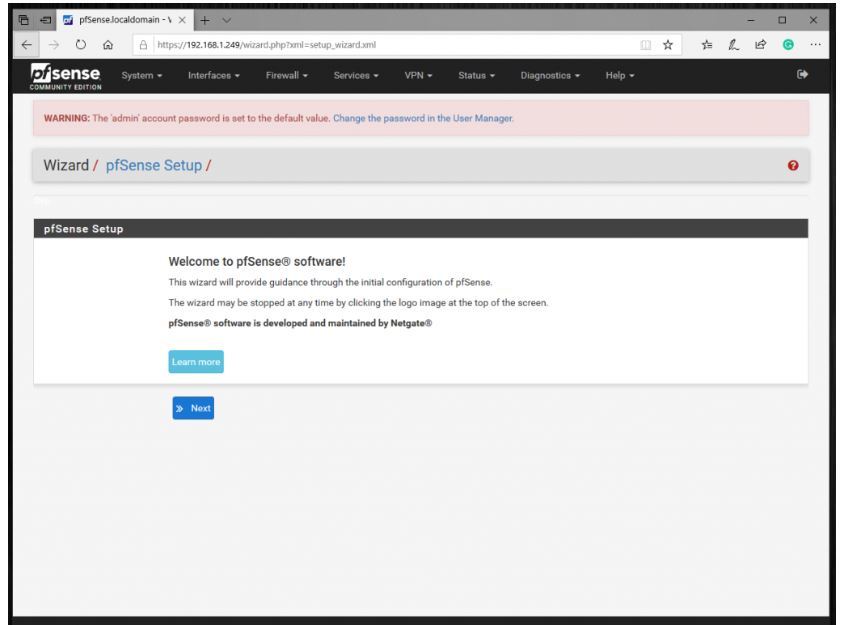Screen dimensions: 843x625
Task: Click the pfSense Community Edition logo
Action: [x=66, y=76]
